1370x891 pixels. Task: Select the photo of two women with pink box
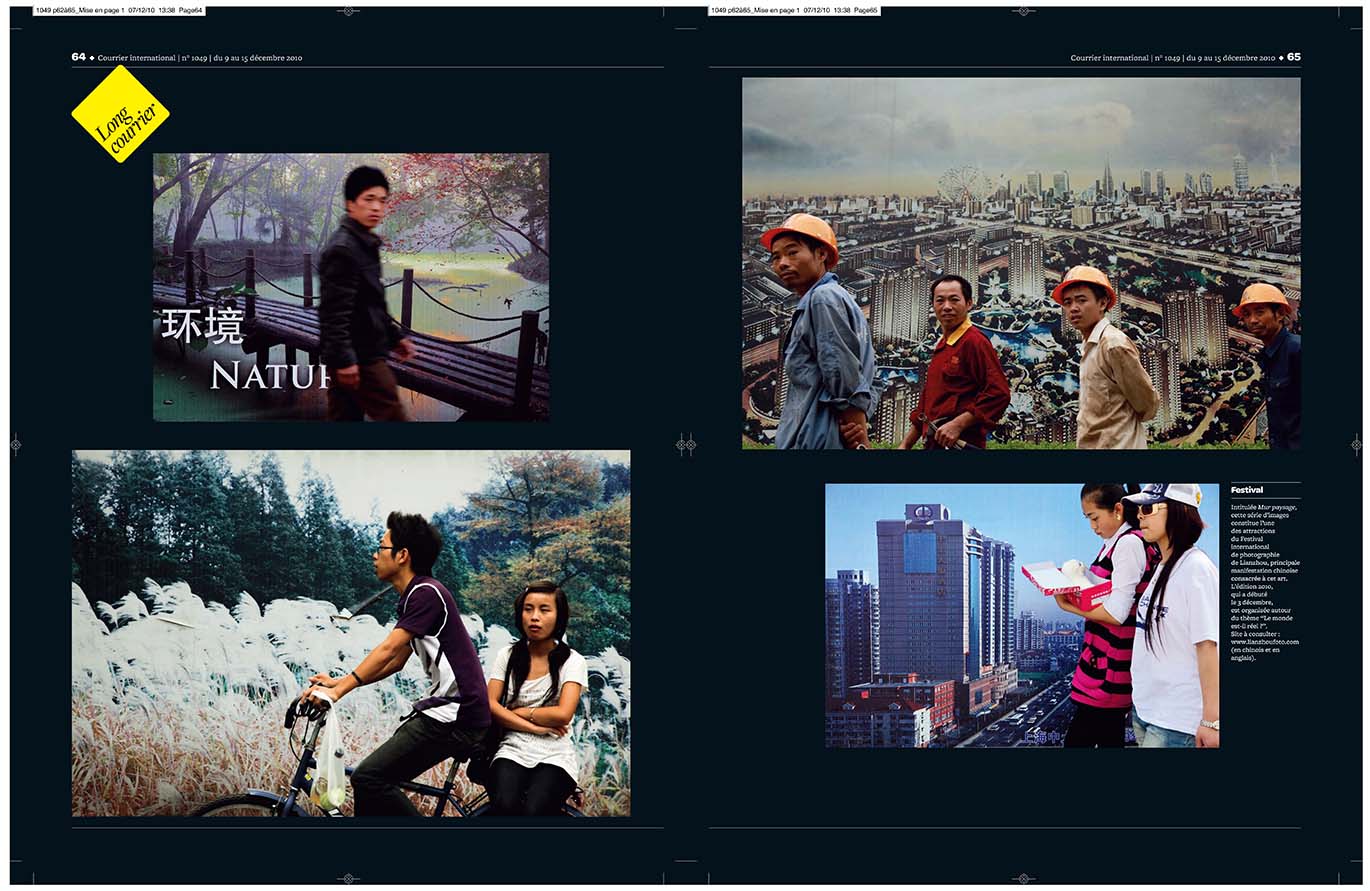(x=1021, y=616)
